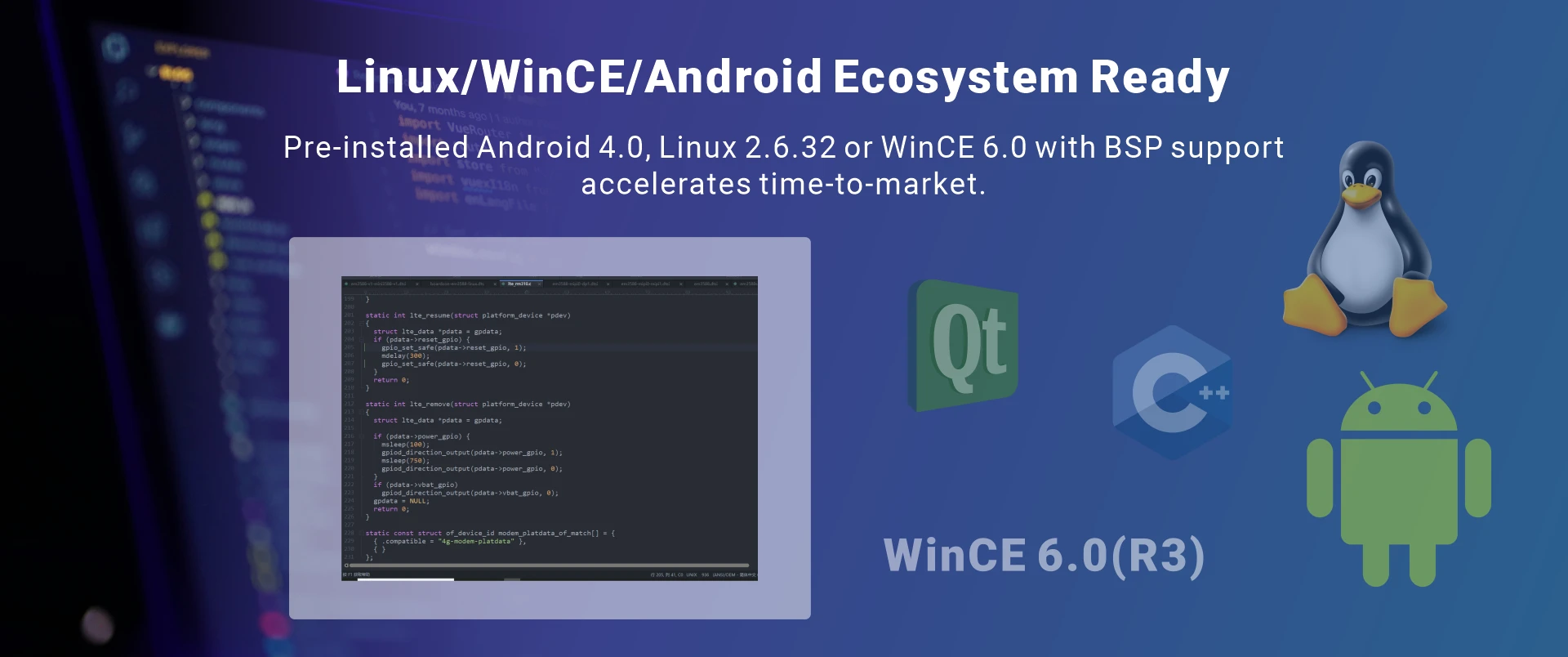
Task: Click the UNIX line-ending status bar entry
Action: (692, 574)
